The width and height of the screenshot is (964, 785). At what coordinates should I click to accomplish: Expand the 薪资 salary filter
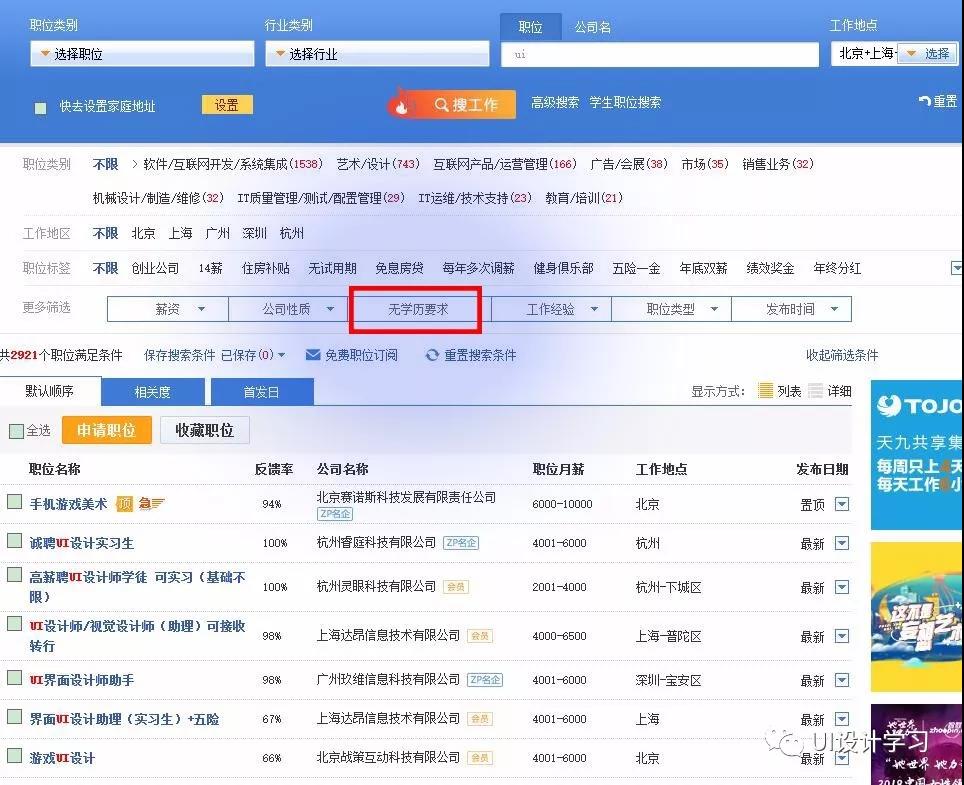coord(168,309)
